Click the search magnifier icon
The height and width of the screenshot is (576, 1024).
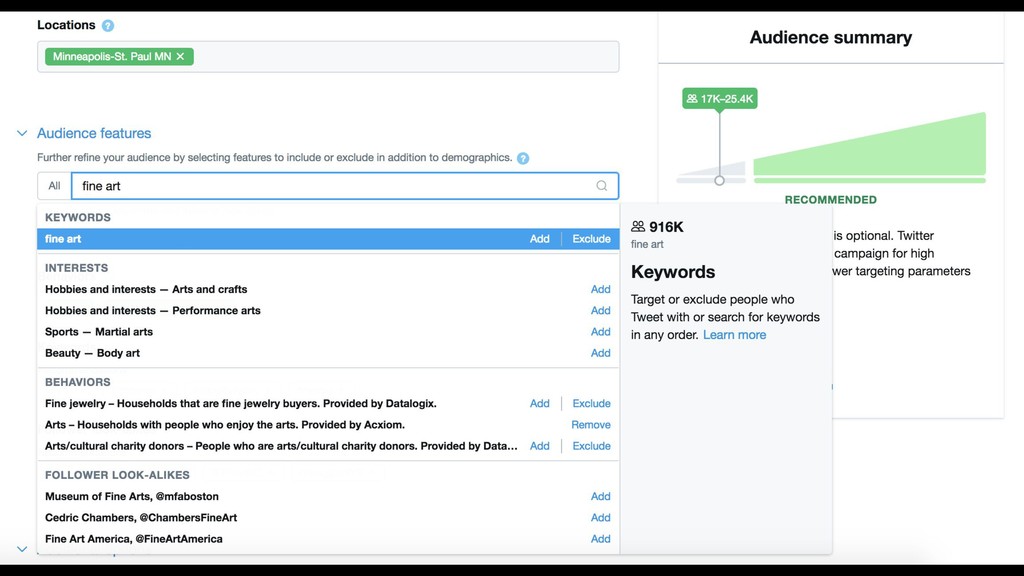pos(602,186)
